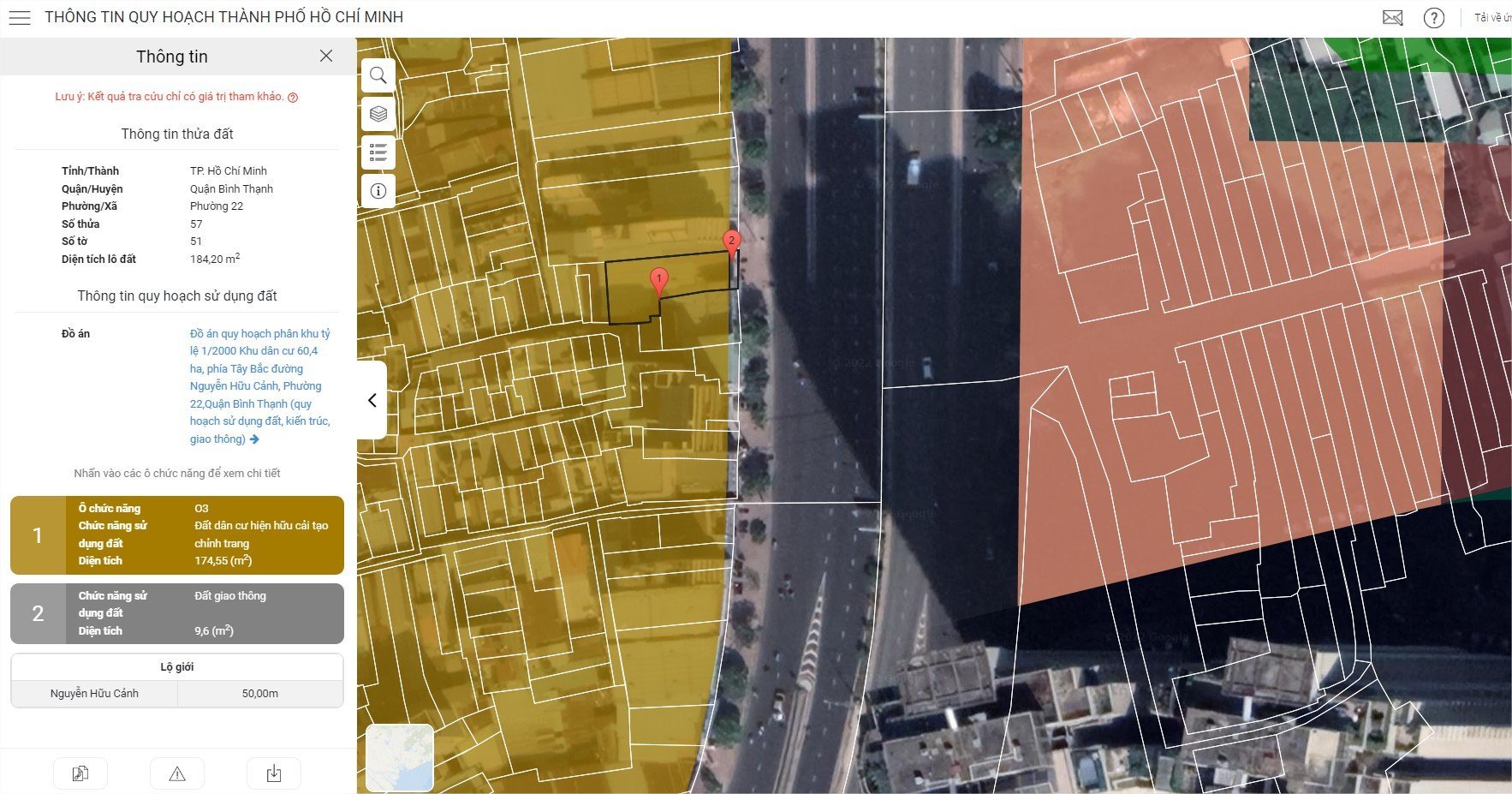Click the '9,6 (m²)' area in card 2

pos(214,631)
